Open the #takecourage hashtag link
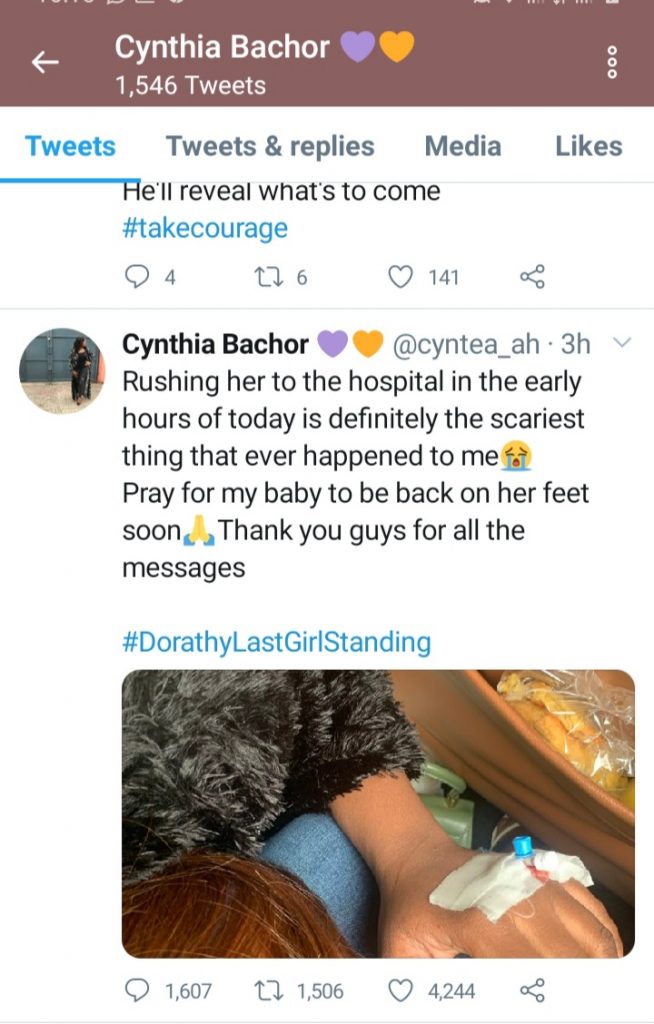 click(x=204, y=228)
